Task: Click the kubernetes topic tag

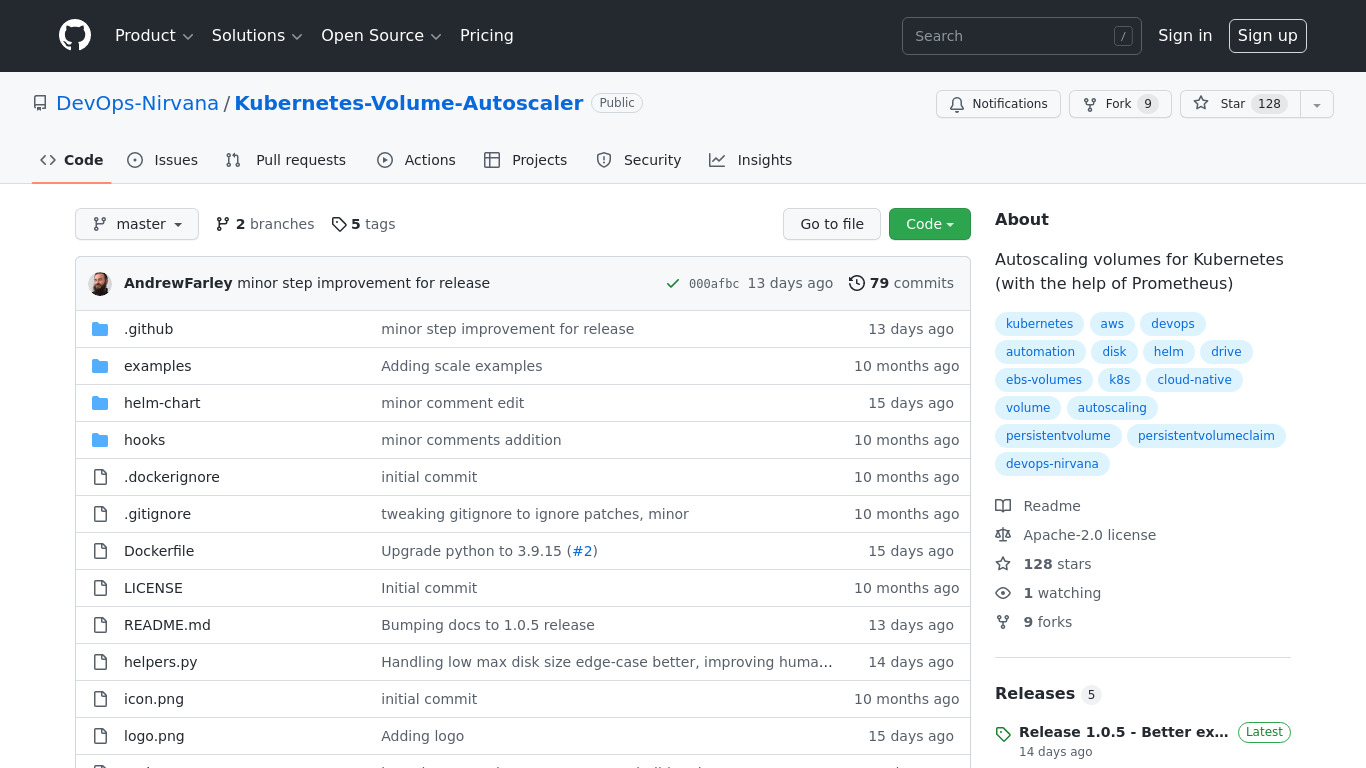Action: (x=1039, y=324)
